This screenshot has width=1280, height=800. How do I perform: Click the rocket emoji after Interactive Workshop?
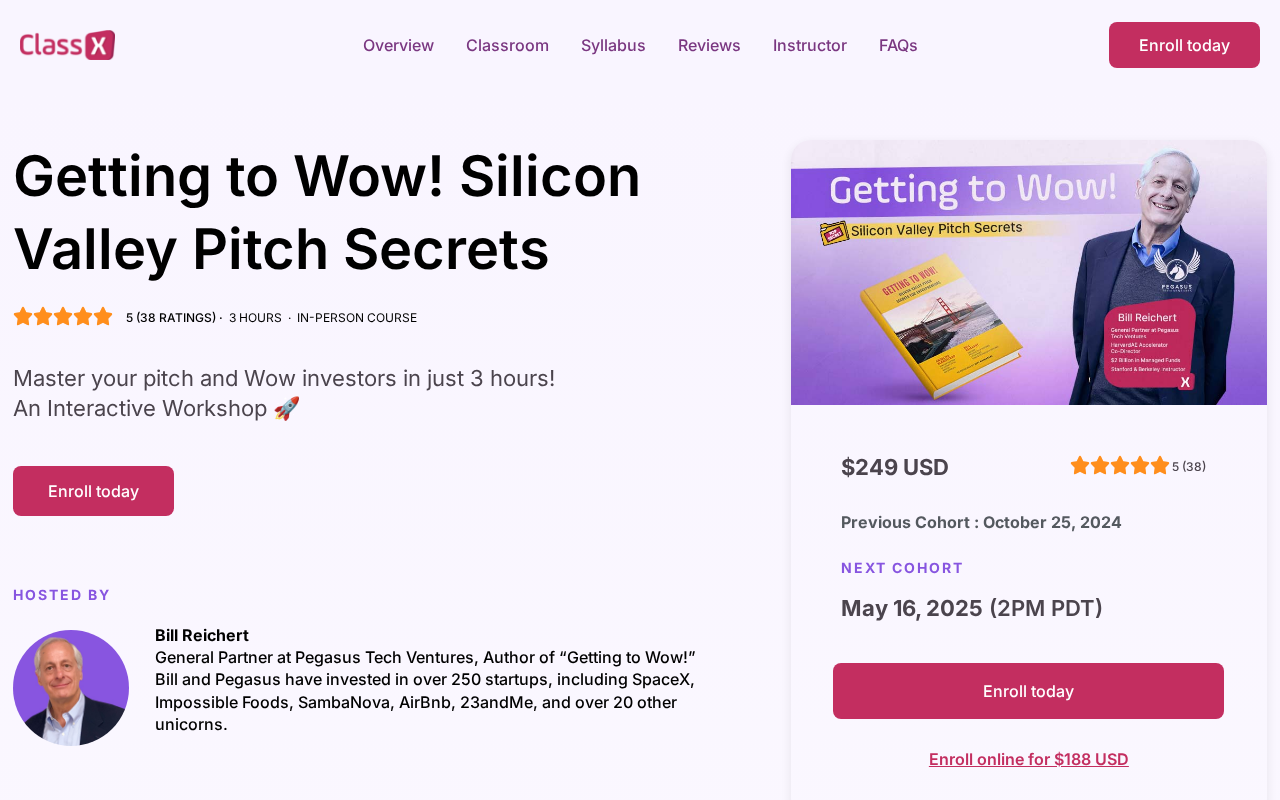287,409
